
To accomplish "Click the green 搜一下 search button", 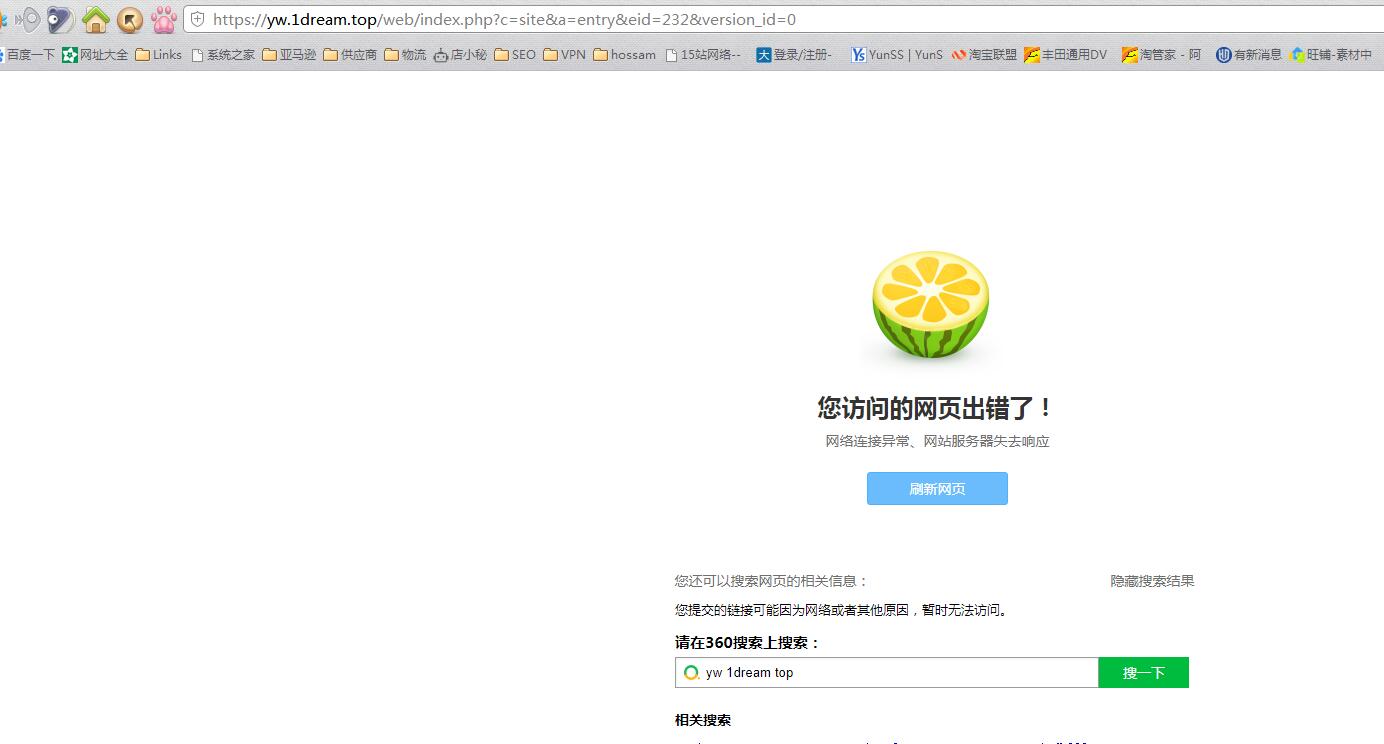I will click(x=1144, y=673).
